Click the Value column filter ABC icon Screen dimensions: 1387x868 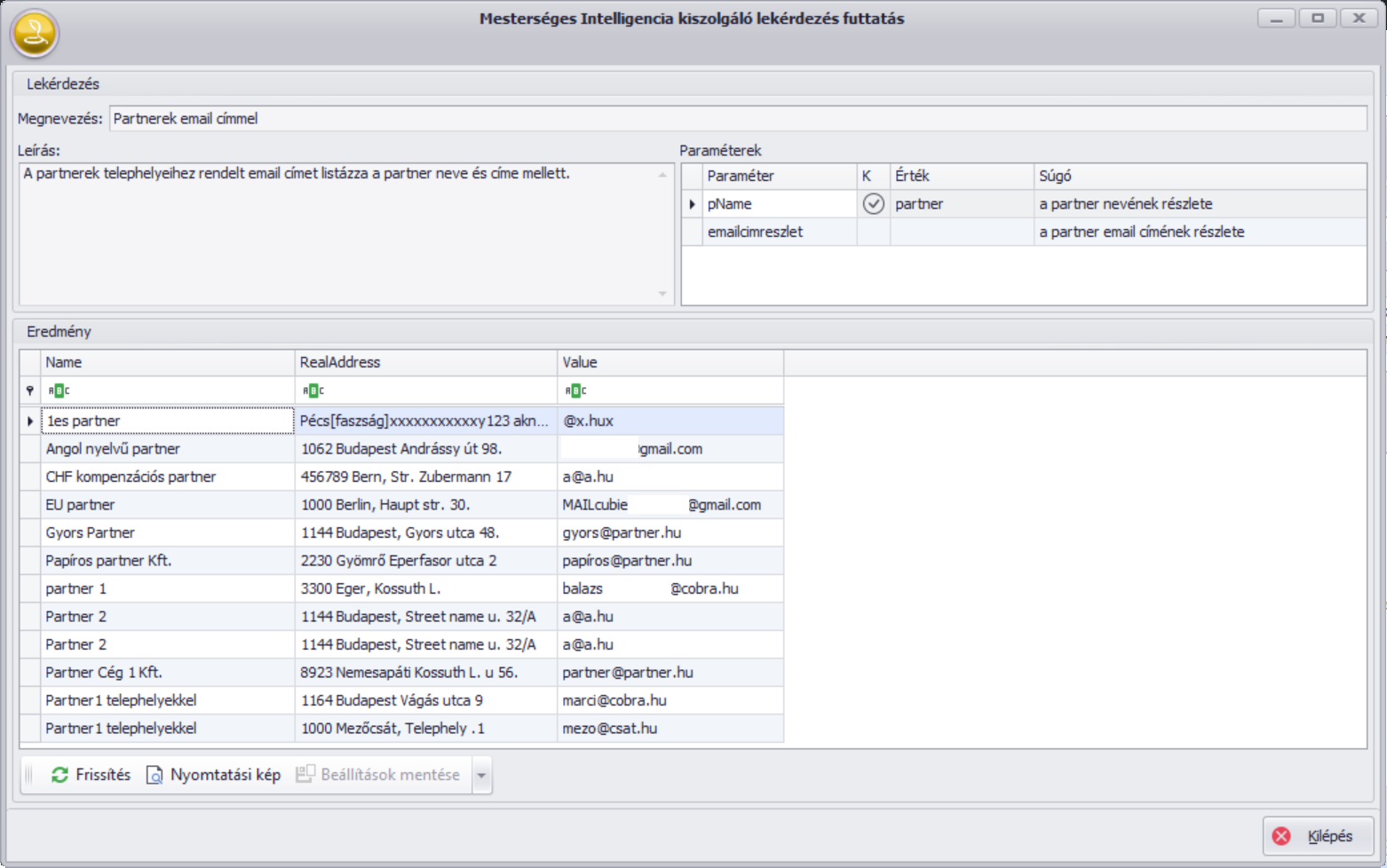(x=575, y=391)
